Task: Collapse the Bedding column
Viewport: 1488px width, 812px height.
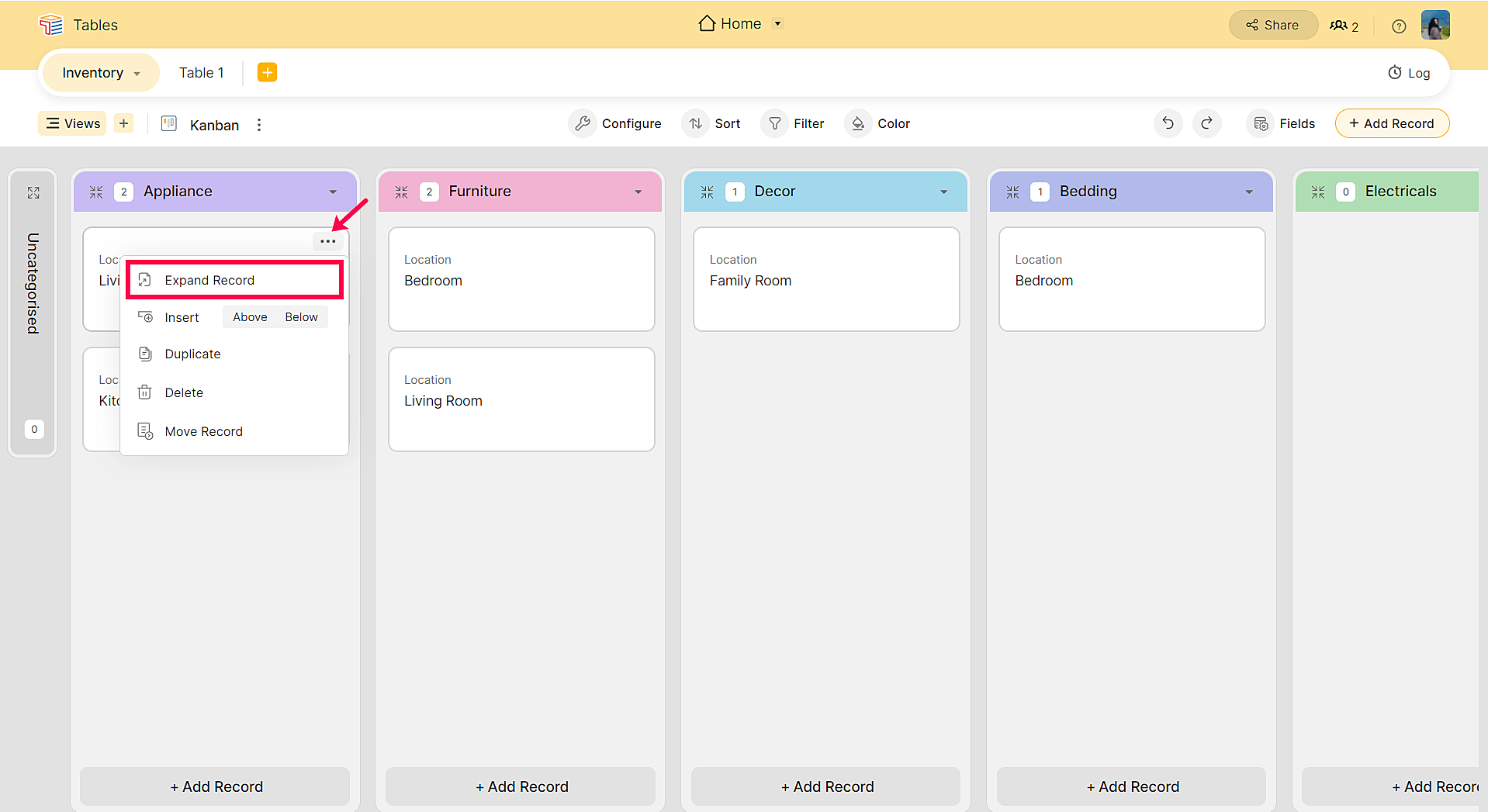Action: [1012, 192]
